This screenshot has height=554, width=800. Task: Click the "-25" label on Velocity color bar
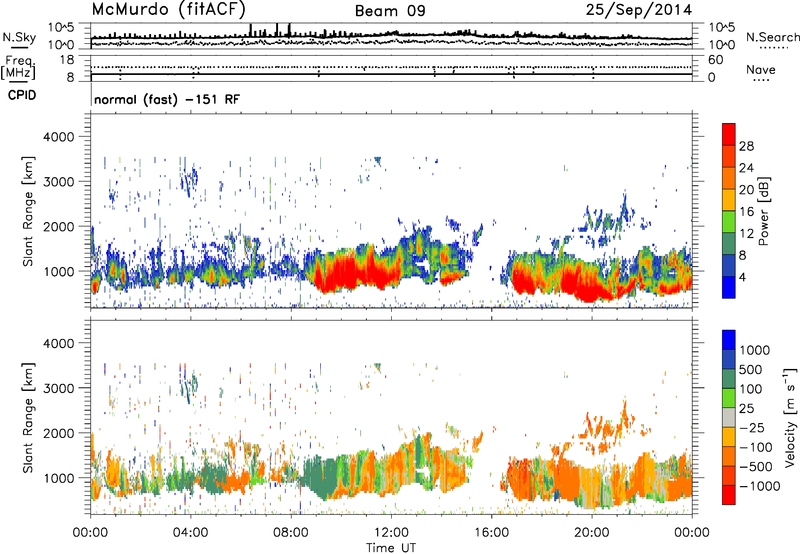(752, 428)
